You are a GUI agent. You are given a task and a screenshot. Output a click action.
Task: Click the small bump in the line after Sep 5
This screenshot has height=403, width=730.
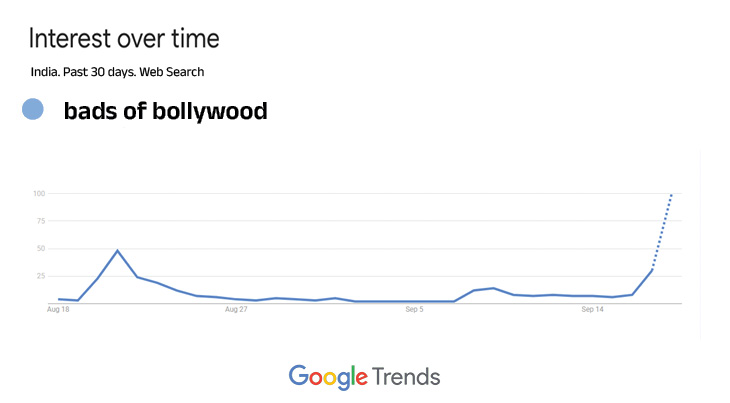[x=493, y=288]
